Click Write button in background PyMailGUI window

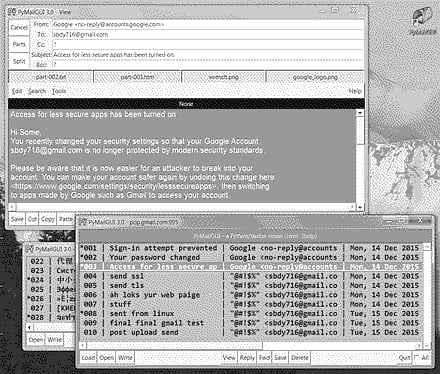(x=55, y=339)
